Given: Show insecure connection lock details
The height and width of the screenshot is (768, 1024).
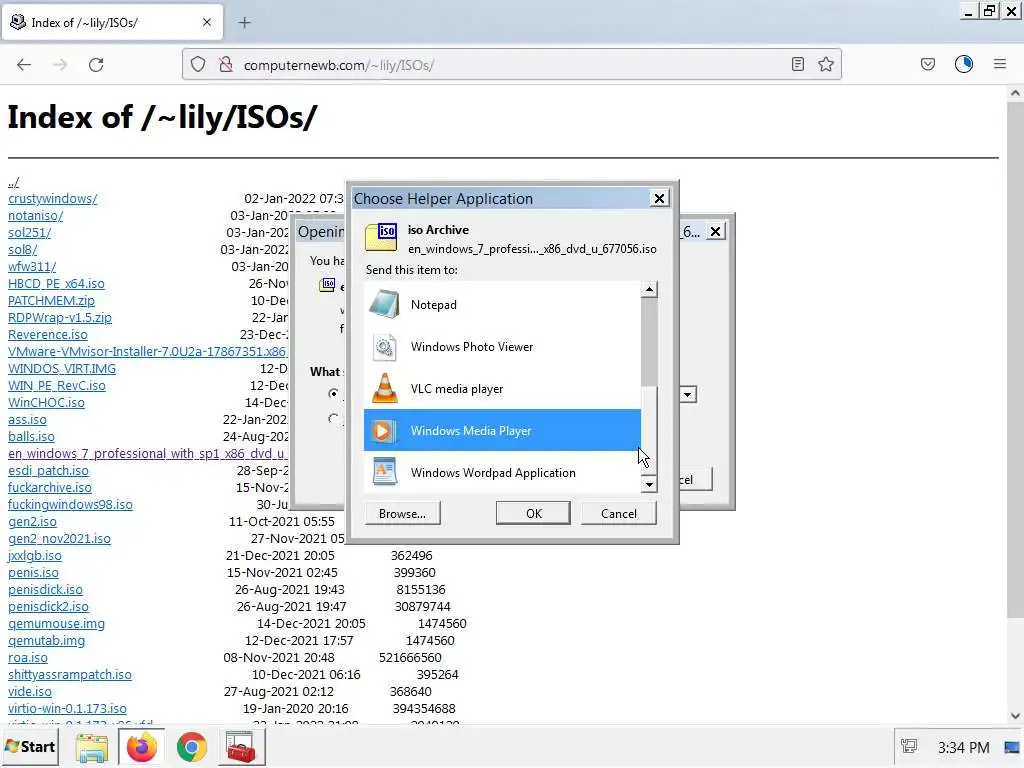Looking at the screenshot, I should click(x=226, y=64).
